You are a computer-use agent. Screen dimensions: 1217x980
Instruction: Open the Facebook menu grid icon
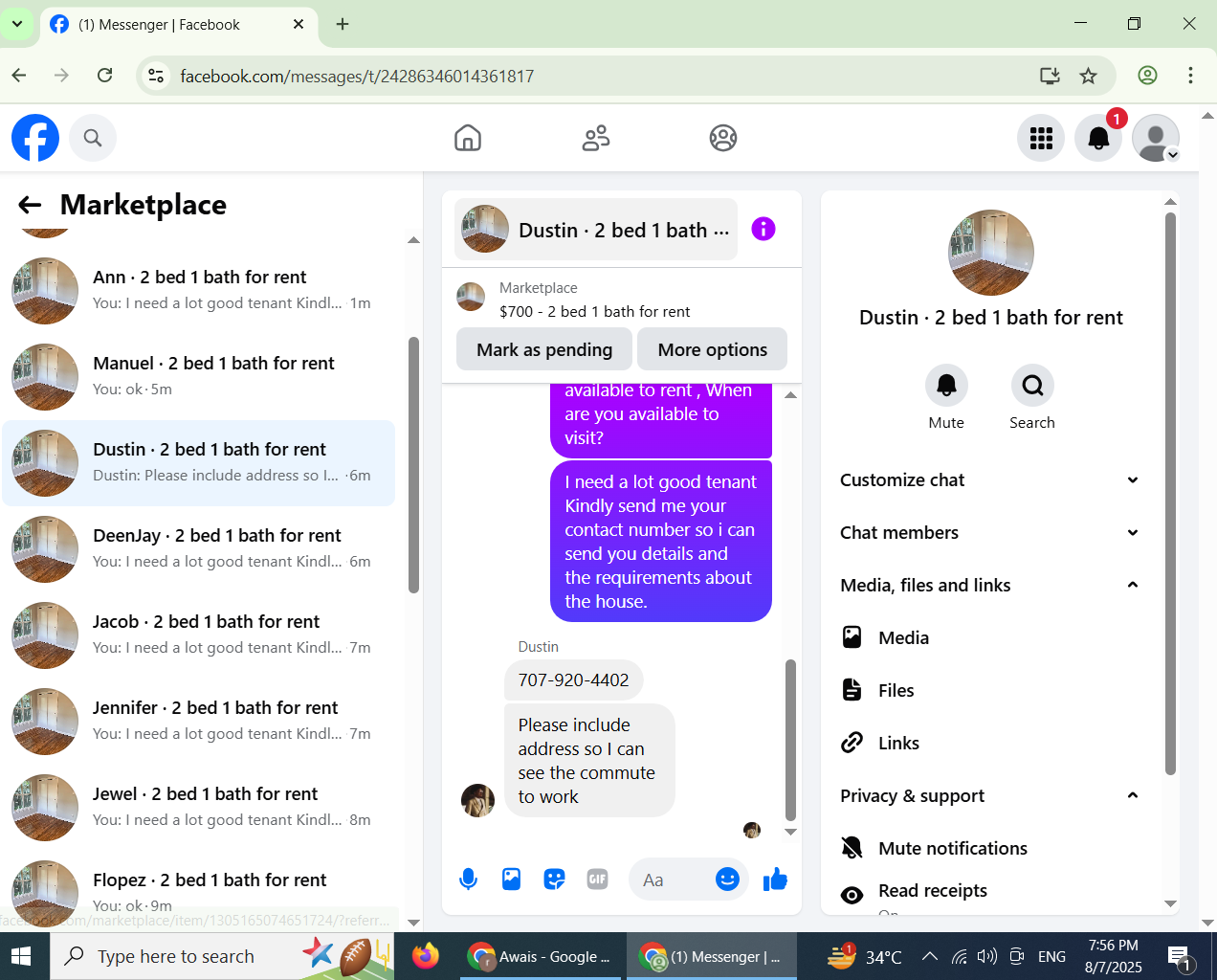pyautogui.click(x=1041, y=138)
